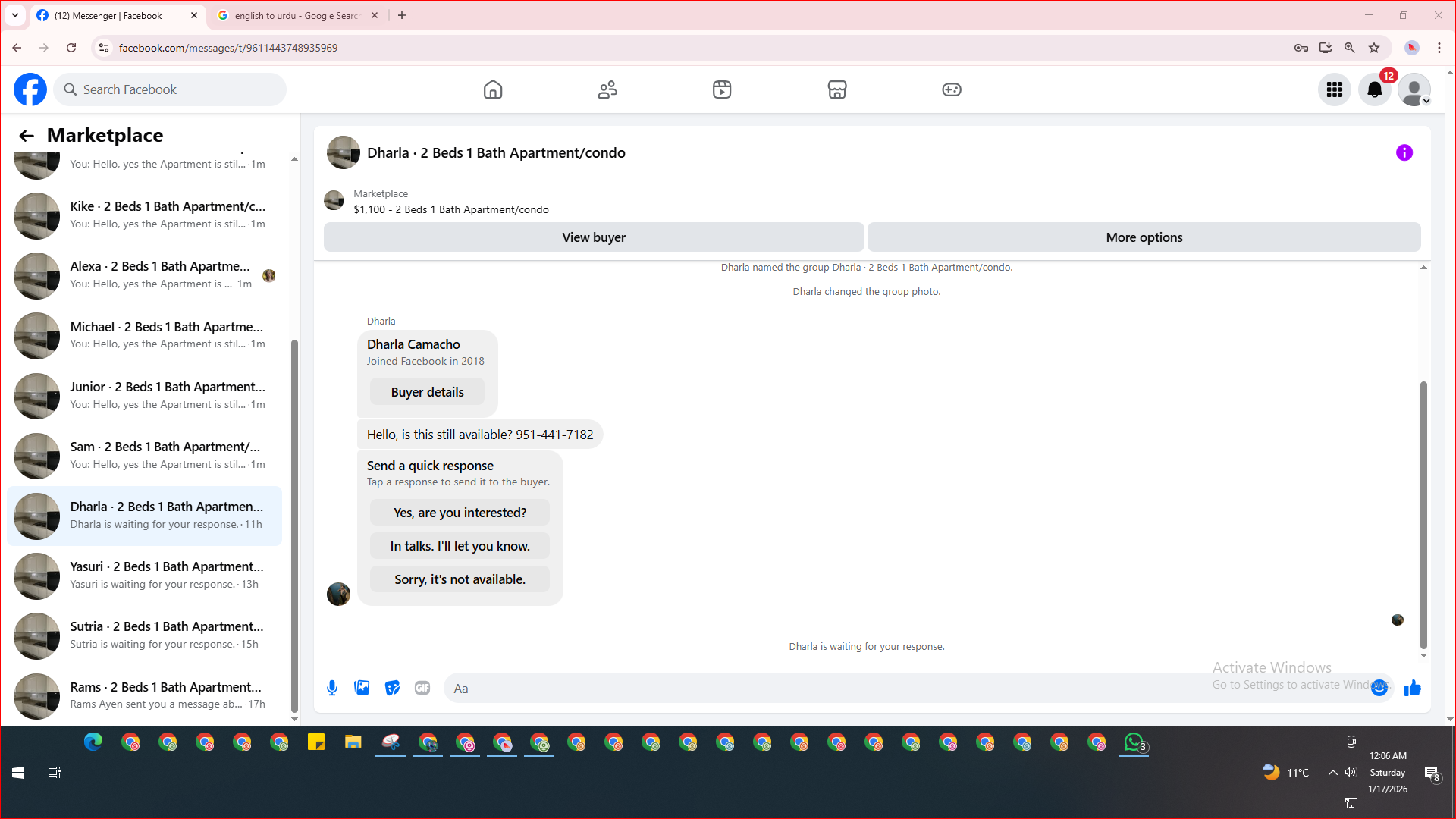The height and width of the screenshot is (819, 1456).
Task: Switch to english to urdu Google tab
Action: click(296, 15)
